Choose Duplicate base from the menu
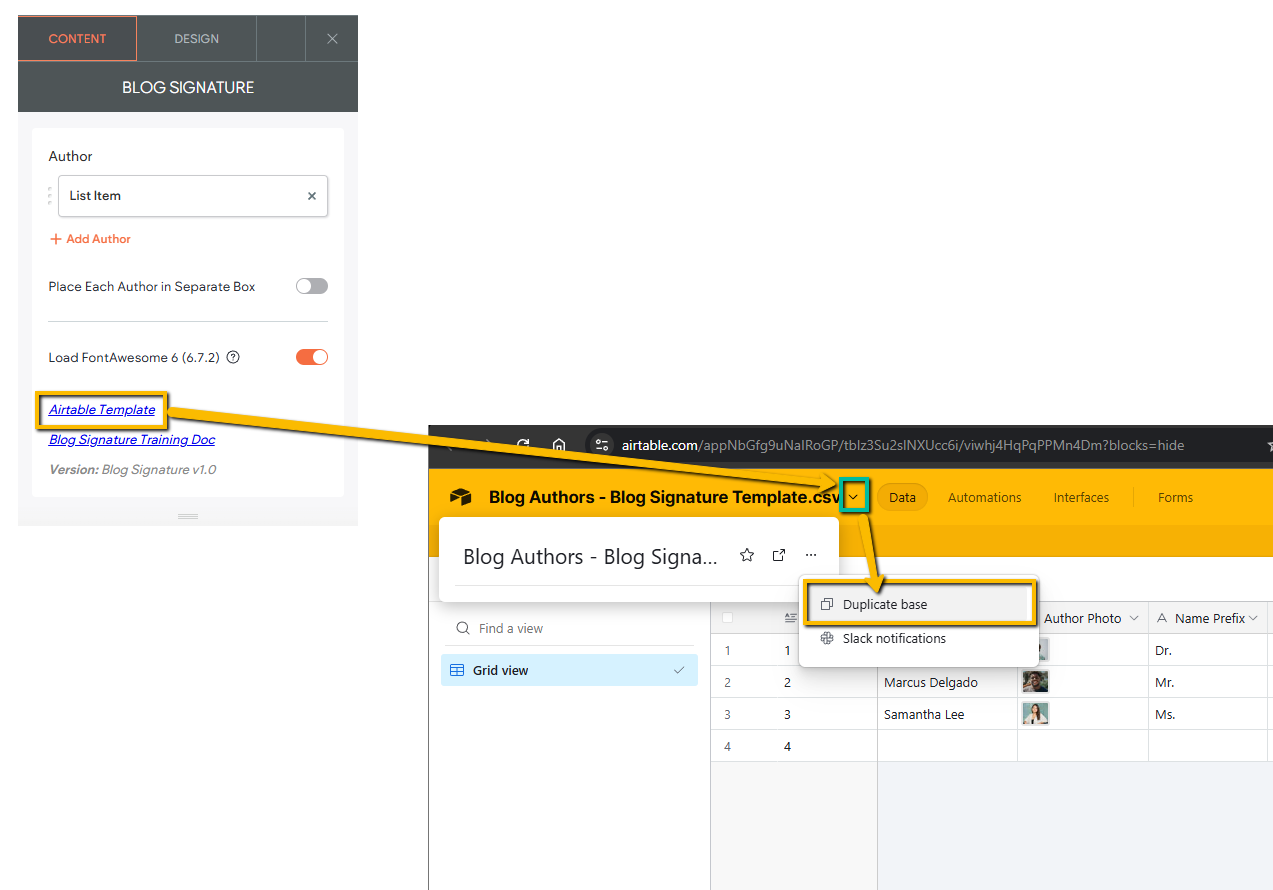This screenshot has height=890, width=1273. [x=919, y=604]
